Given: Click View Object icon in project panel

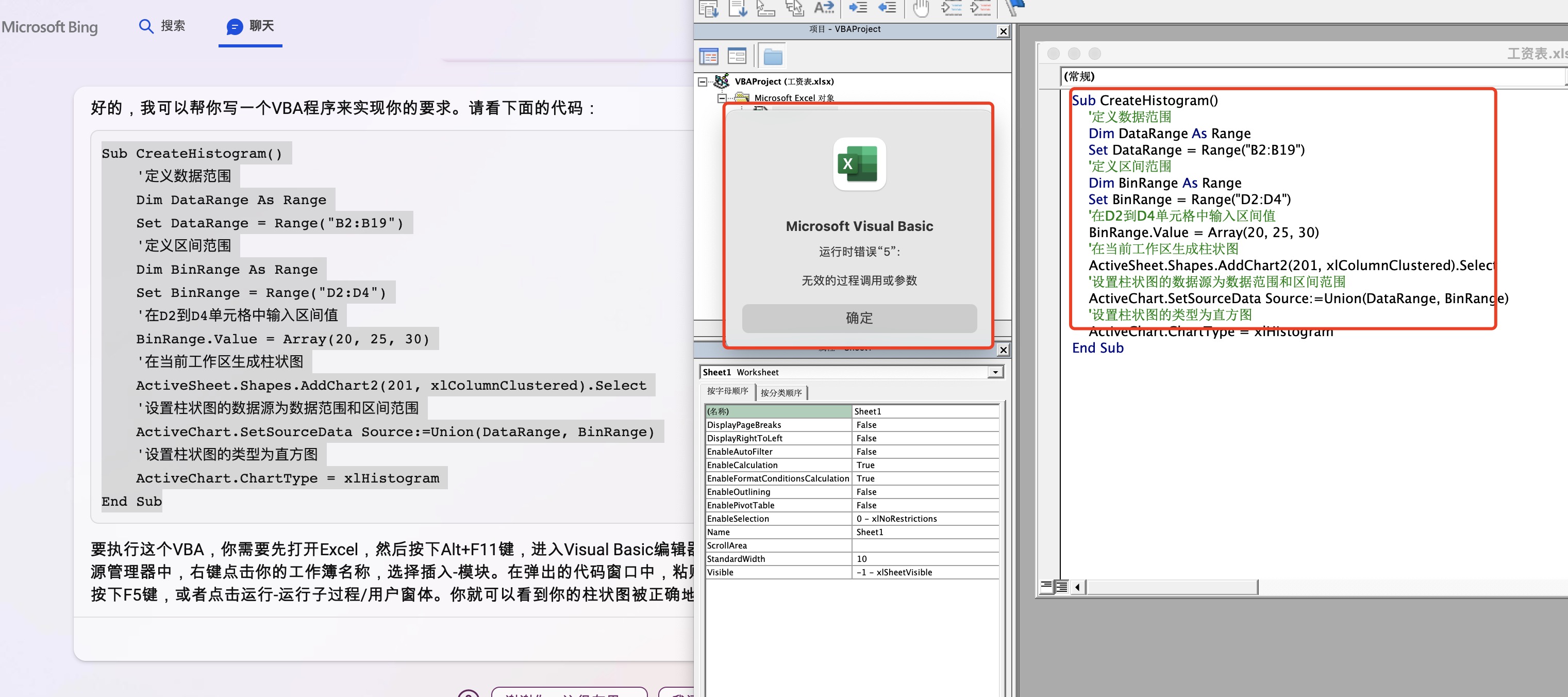Looking at the screenshot, I should pos(737,57).
